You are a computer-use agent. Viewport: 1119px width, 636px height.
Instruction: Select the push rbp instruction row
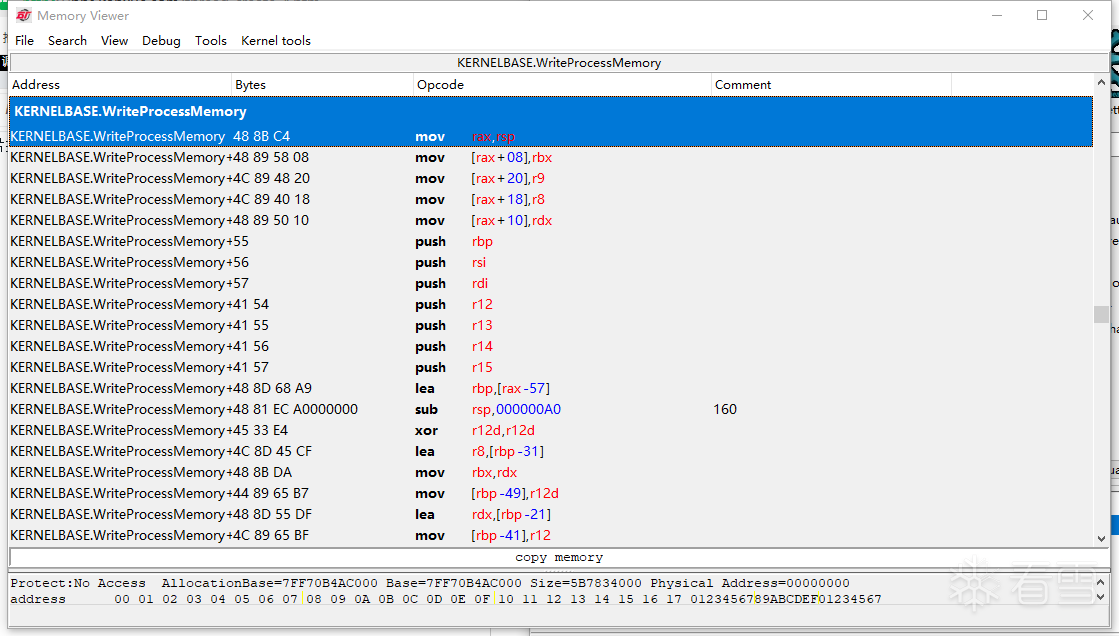(x=551, y=241)
